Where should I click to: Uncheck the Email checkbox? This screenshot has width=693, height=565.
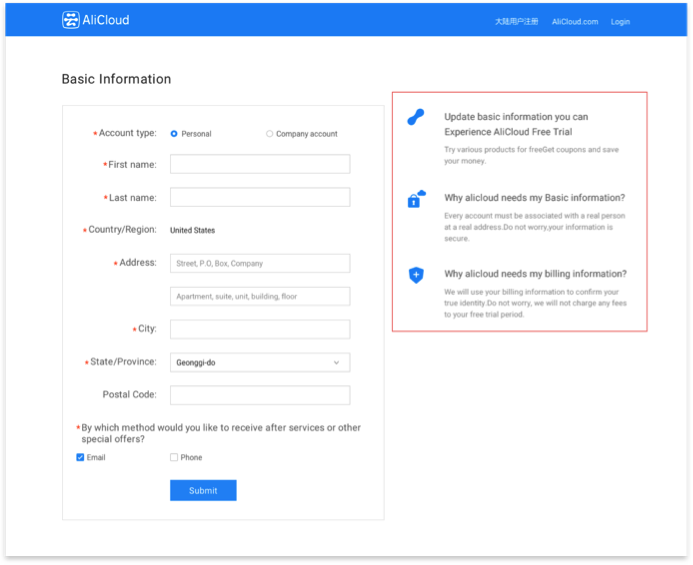(81, 458)
